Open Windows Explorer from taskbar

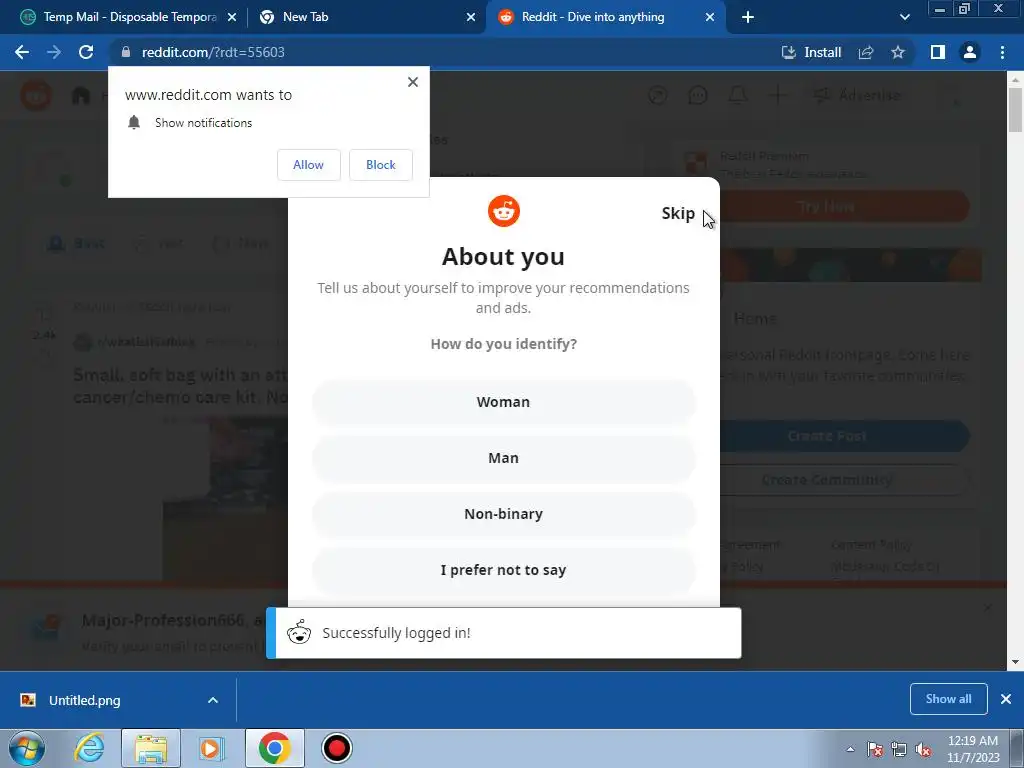[x=151, y=748]
